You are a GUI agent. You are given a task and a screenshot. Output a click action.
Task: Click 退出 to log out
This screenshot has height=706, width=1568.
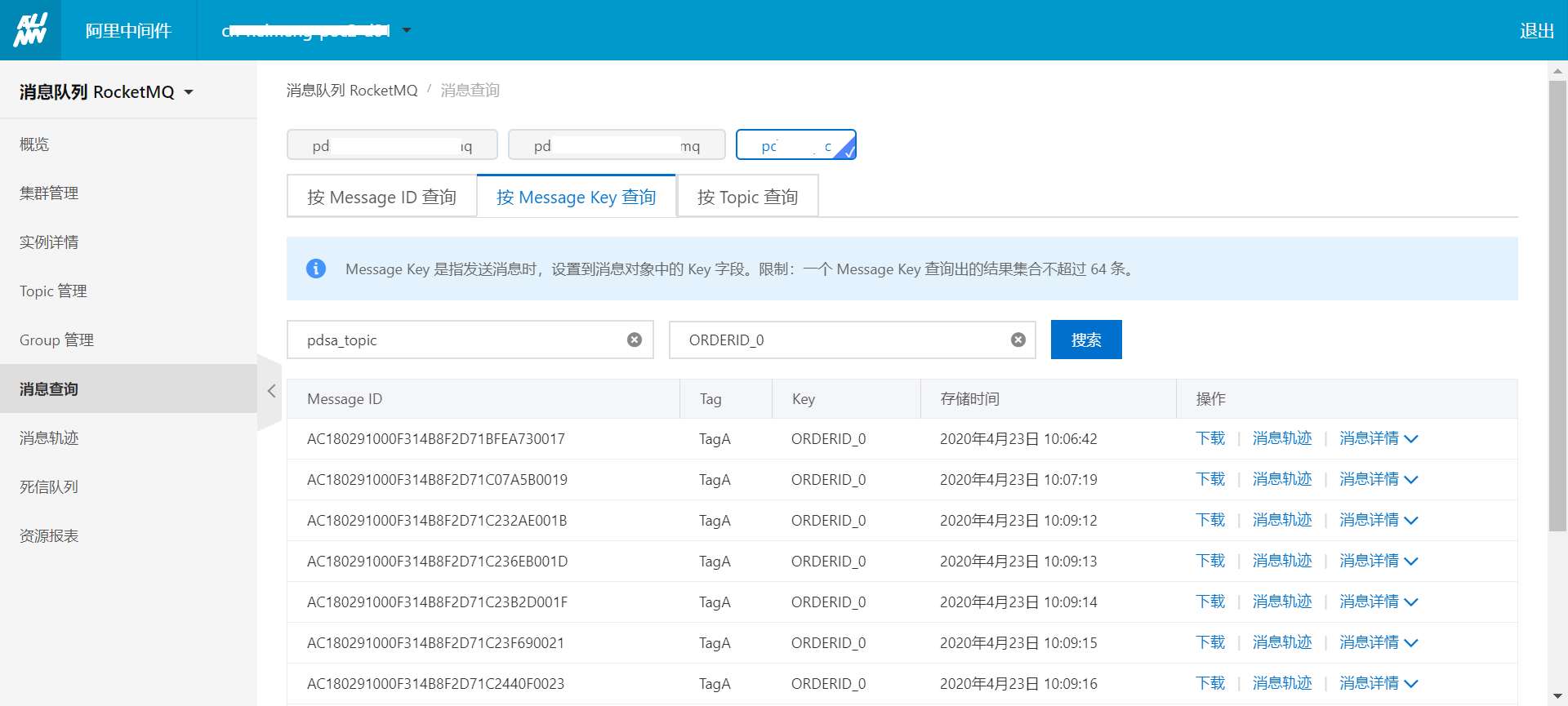pyautogui.click(x=1536, y=30)
